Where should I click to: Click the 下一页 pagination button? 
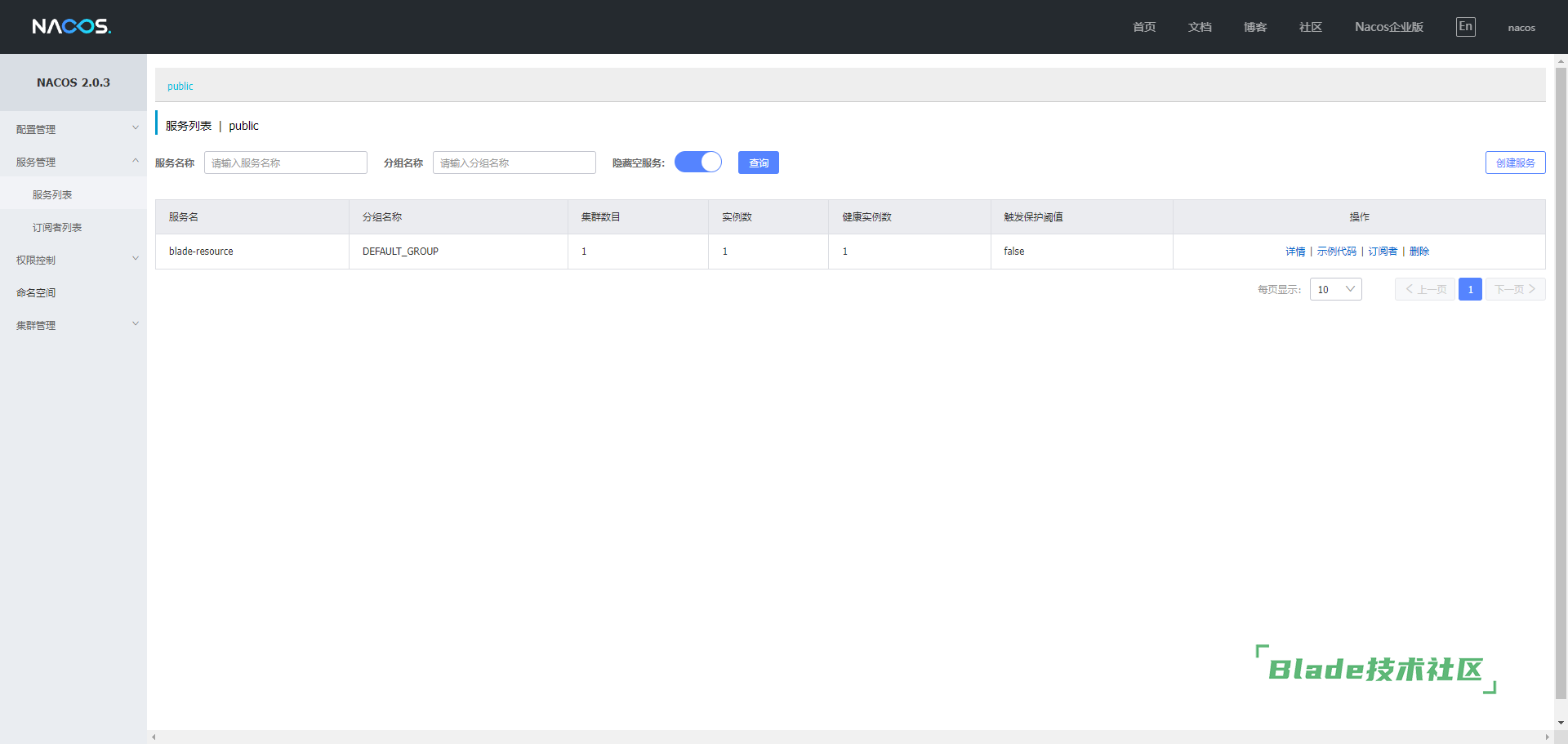tap(1515, 289)
